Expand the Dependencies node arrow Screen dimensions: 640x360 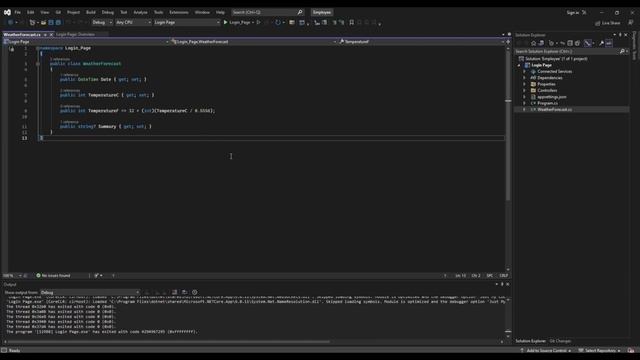(524, 78)
